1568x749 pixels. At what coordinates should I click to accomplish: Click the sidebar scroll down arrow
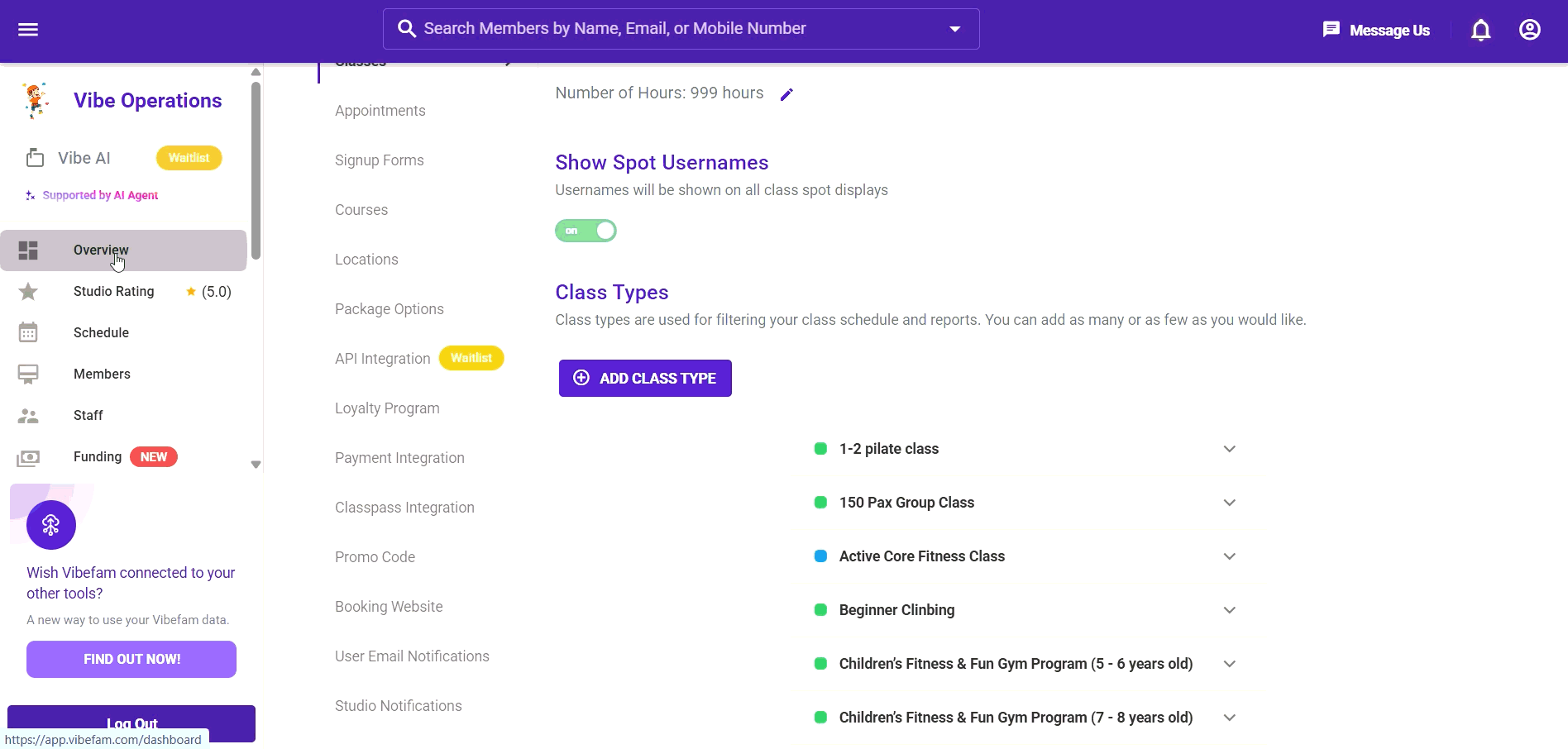point(256,465)
